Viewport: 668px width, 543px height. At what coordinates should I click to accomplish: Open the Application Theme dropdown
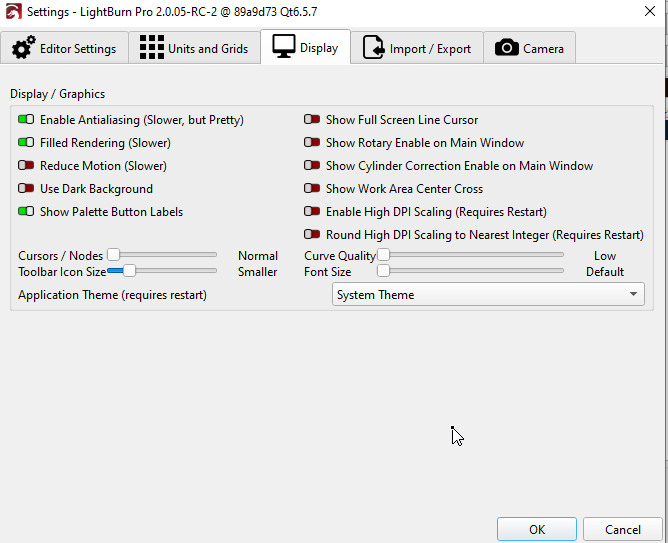(488, 295)
